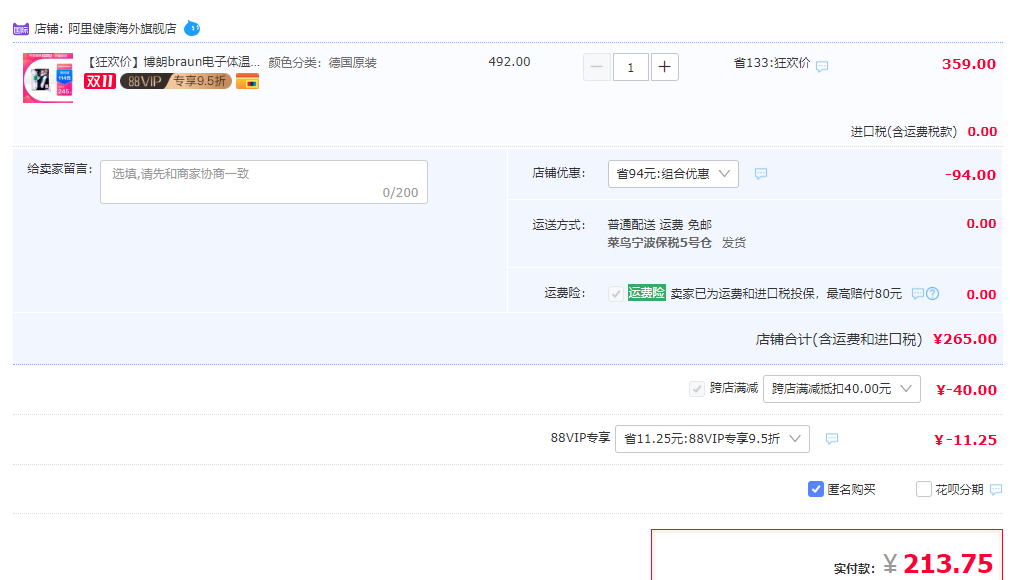Screen dimensions: 1021x580
Task: Increase quantity with the plus button
Action: pos(664,67)
